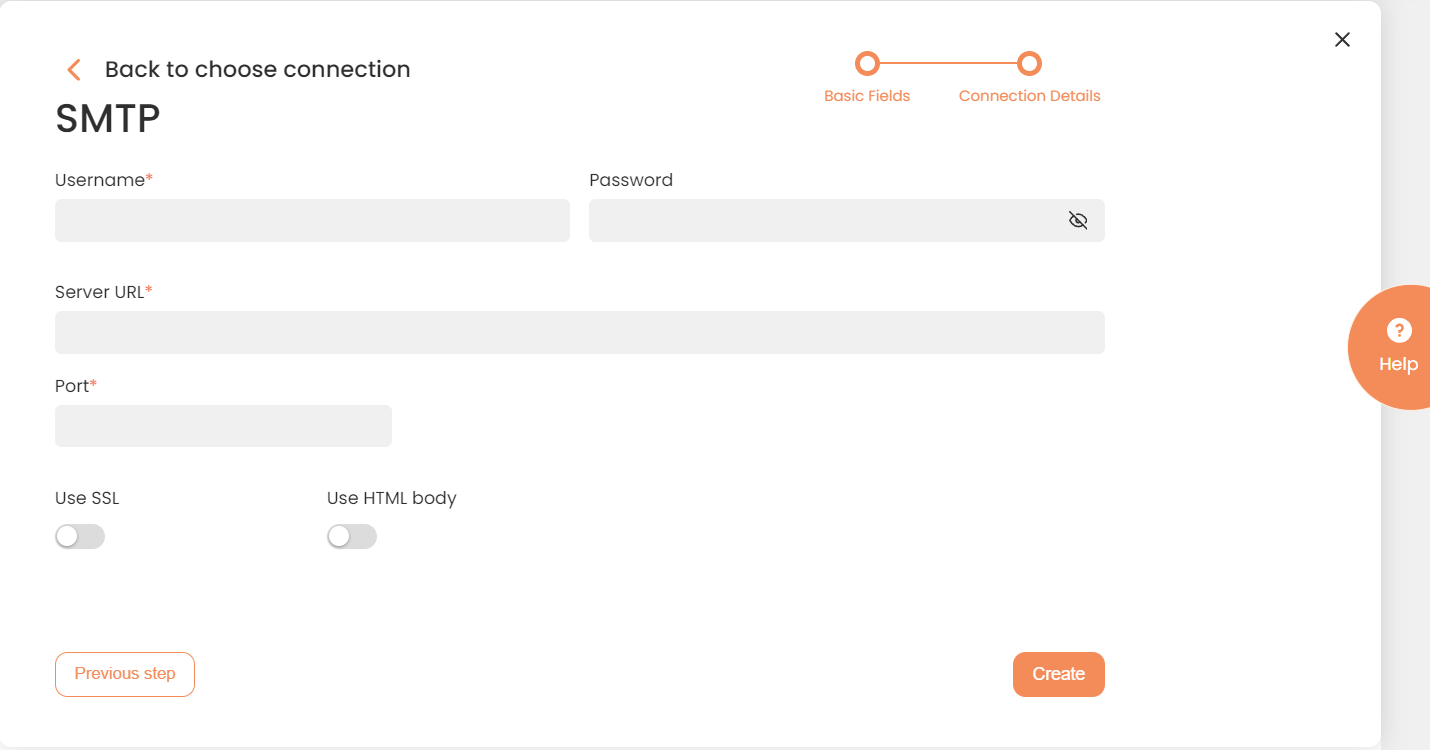Click the question mark inside Help bubble
Viewport: 1430px width, 750px height.
pos(1397,330)
